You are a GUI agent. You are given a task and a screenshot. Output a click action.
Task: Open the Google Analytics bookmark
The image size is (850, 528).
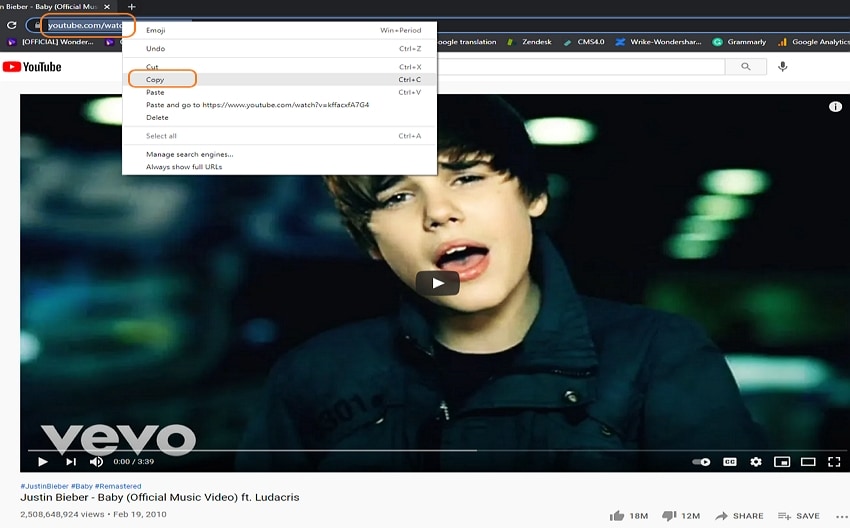(x=813, y=42)
